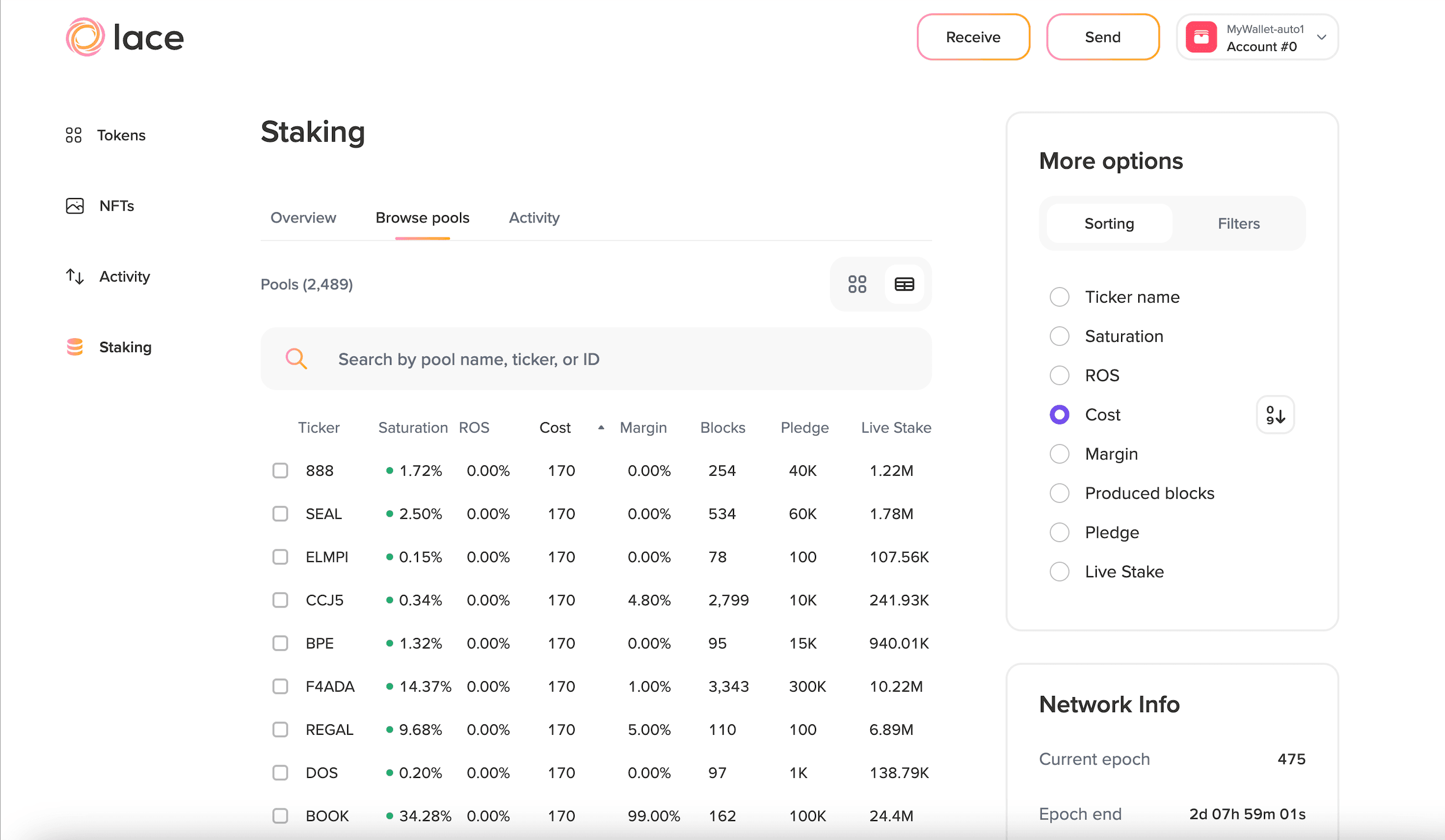Open the Filters tab
The image size is (1445, 840).
click(x=1238, y=224)
